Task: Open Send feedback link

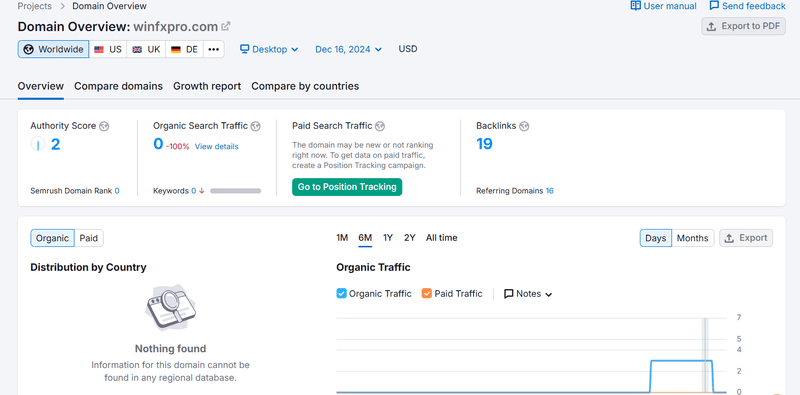Action: click(x=747, y=6)
